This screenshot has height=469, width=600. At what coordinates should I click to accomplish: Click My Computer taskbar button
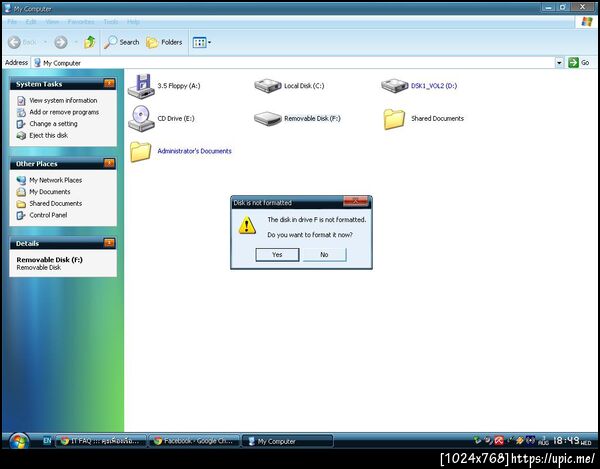coord(288,441)
